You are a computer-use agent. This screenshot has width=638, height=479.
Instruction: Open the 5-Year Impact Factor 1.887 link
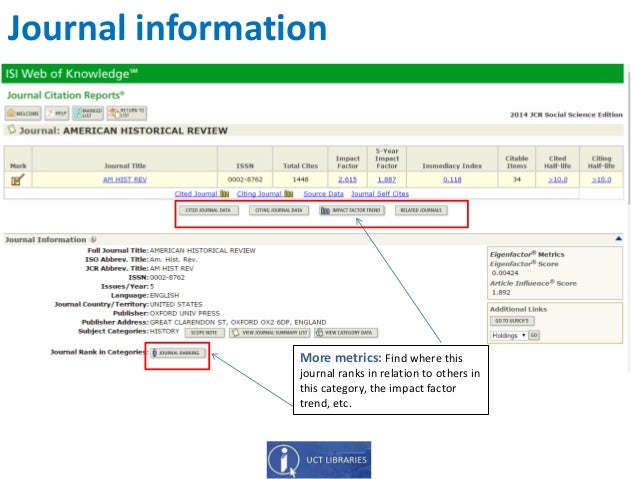click(x=387, y=179)
